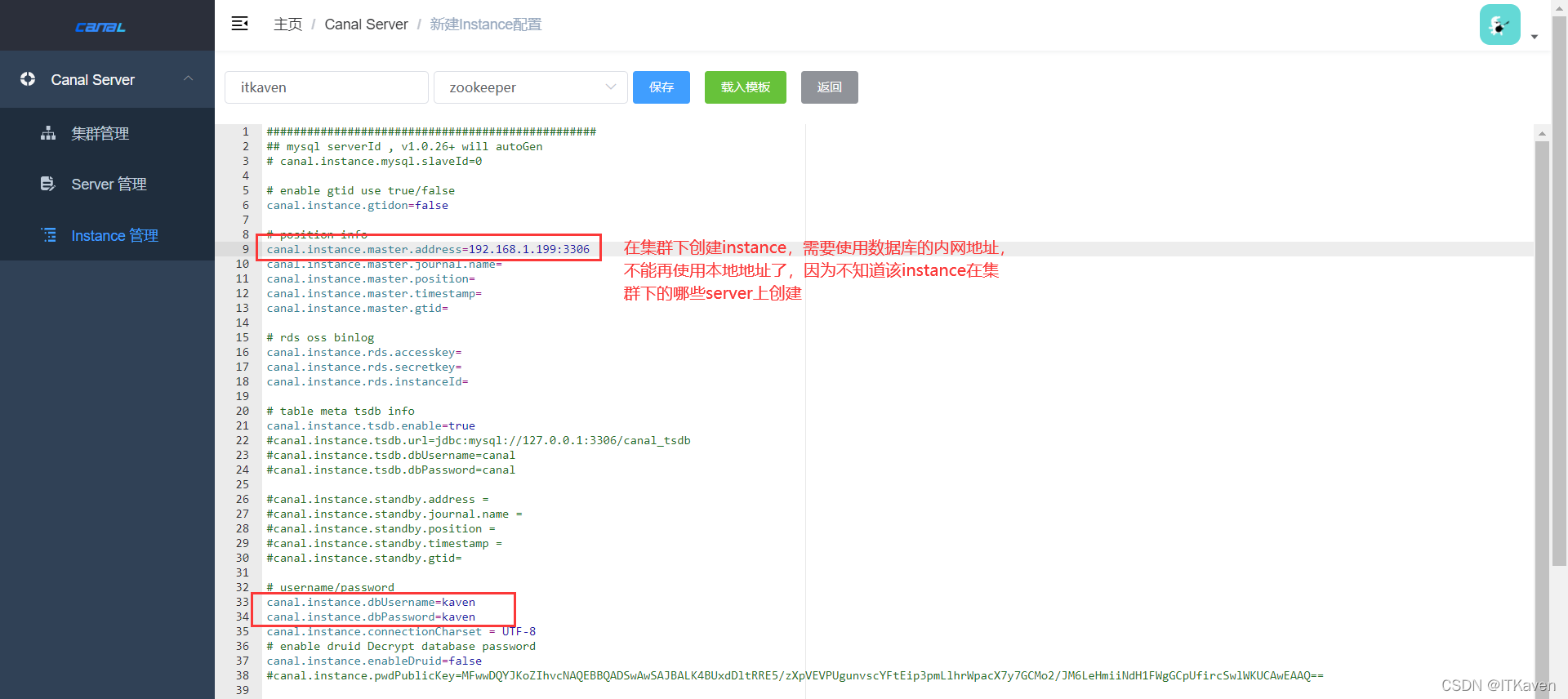The width and height of the screenshot is (1568, 699).
Task: Click line #canal.instance.standby.address =
Action: (x=377, y=499)
